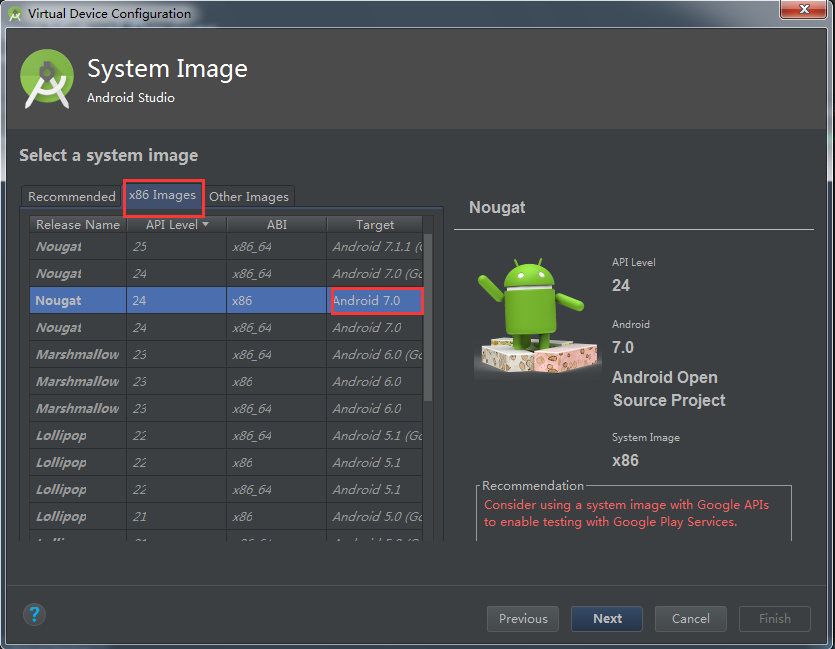
Task: Click the Nougat android mascot image
Action: pyautogui.click(x=537, y=316)
